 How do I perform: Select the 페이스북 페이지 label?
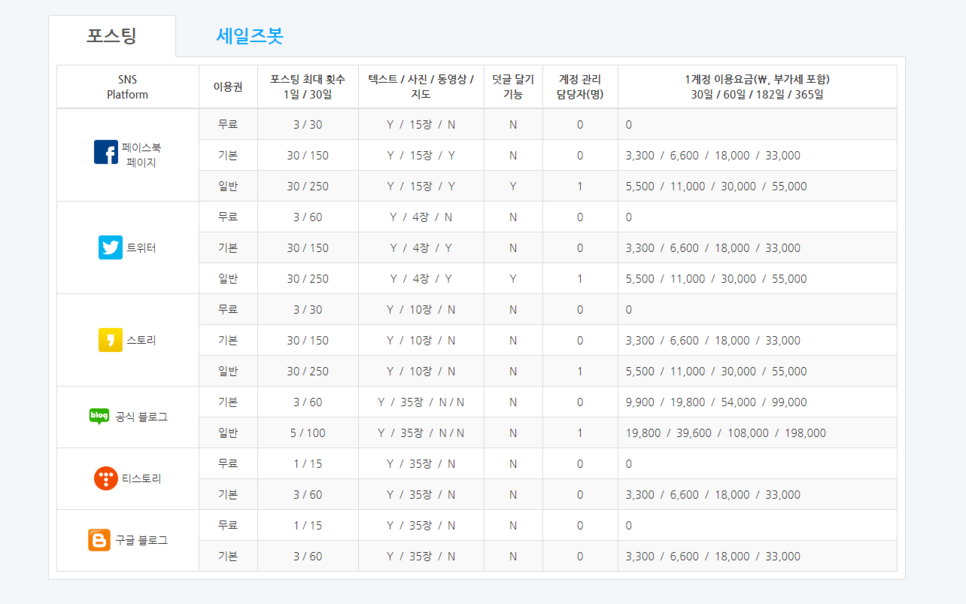(141, 155)
